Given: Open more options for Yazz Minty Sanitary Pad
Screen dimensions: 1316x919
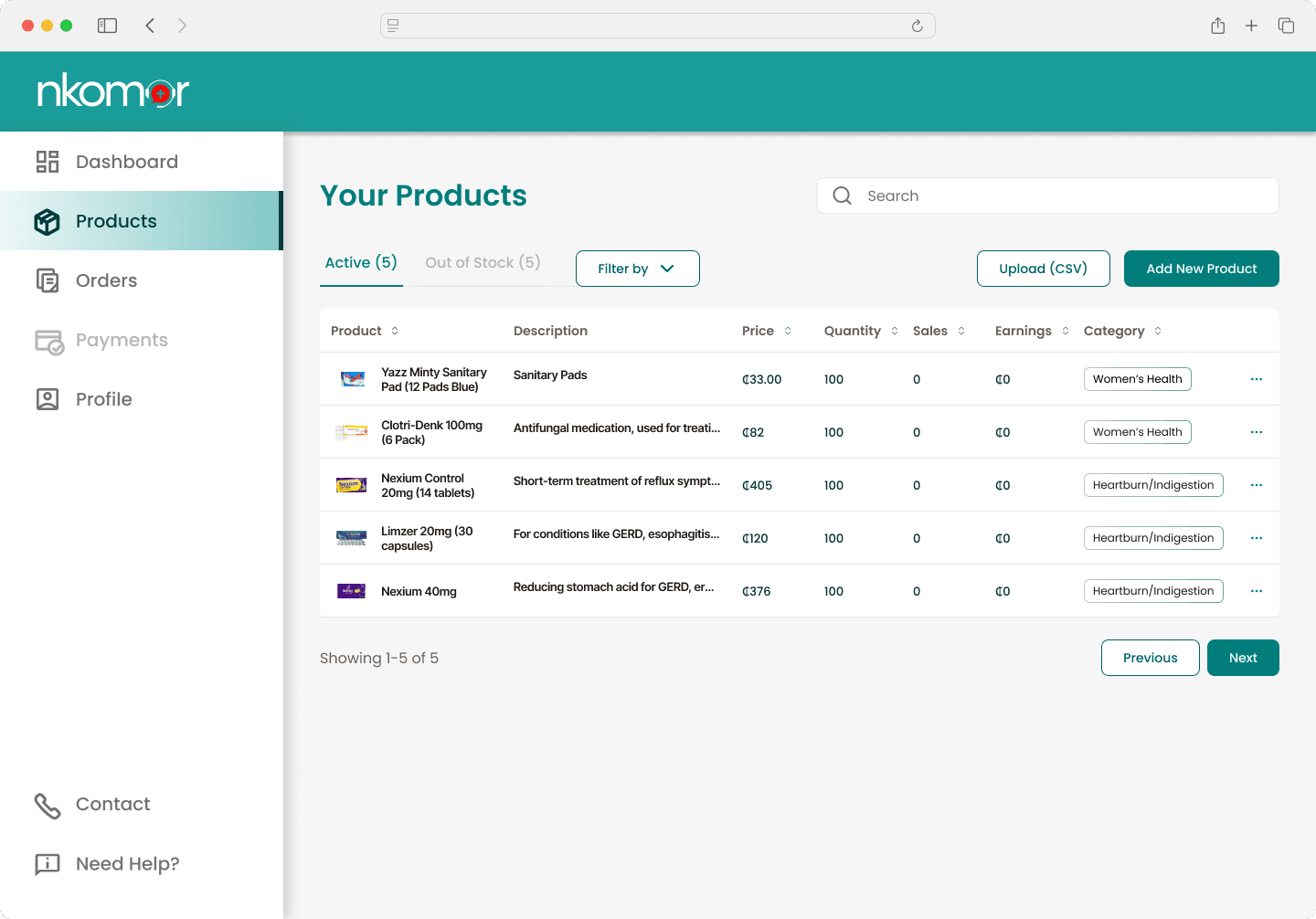Looking at the screenshot, I should 1257,379.
